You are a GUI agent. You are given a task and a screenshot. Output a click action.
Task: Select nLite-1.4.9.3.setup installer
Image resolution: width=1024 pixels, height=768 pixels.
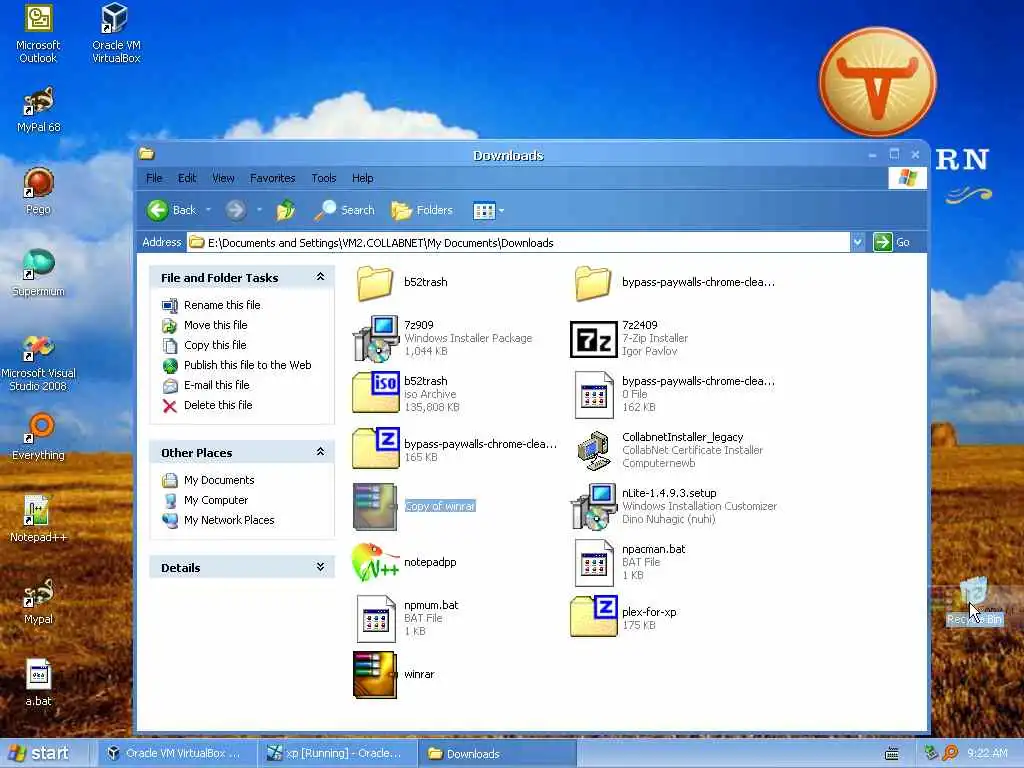674,506
